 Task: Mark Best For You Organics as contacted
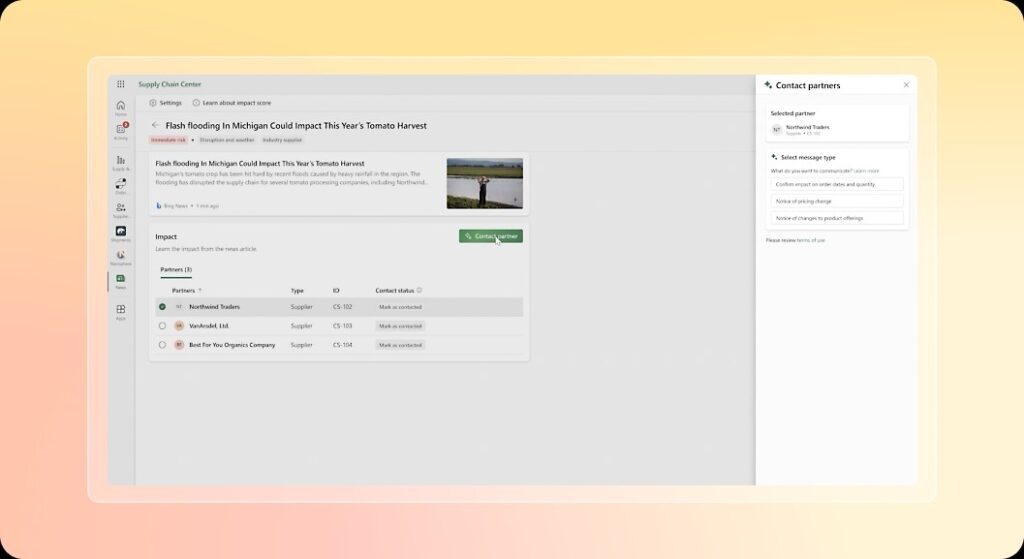[x=400, y=345]
